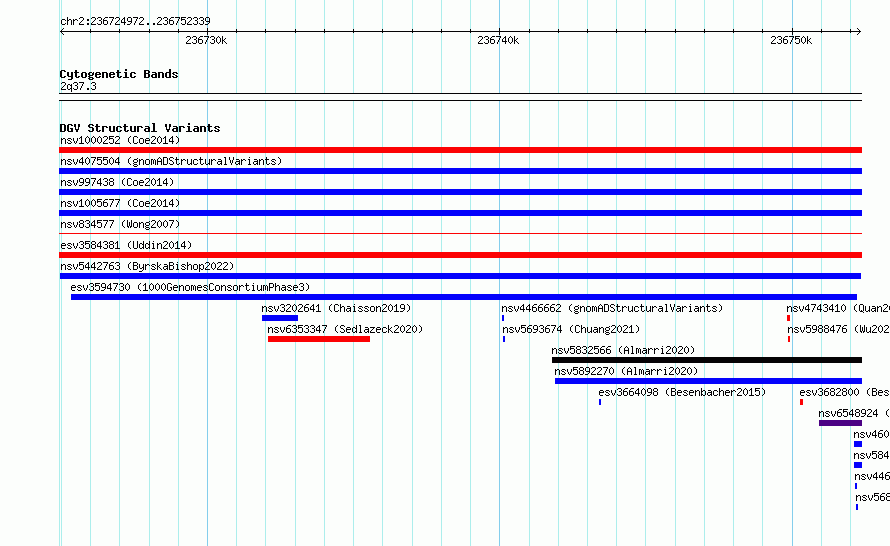Click the red bar under nsv1000252
This screenshot has height=546, width=890.
(x=460, y=150)
